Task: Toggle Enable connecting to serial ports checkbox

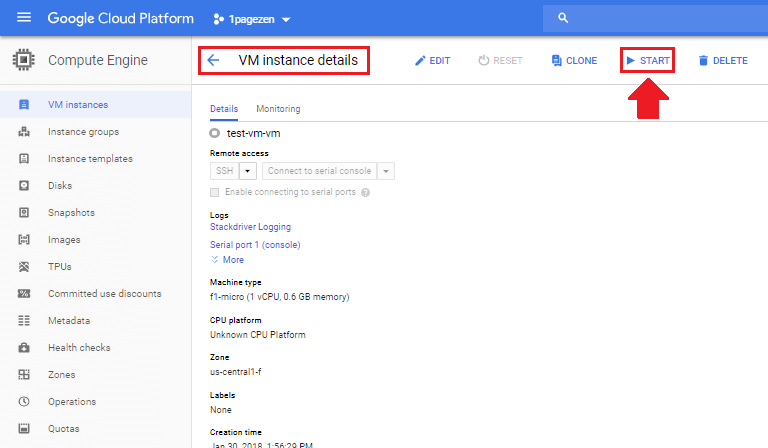Action: coord(215,192)
